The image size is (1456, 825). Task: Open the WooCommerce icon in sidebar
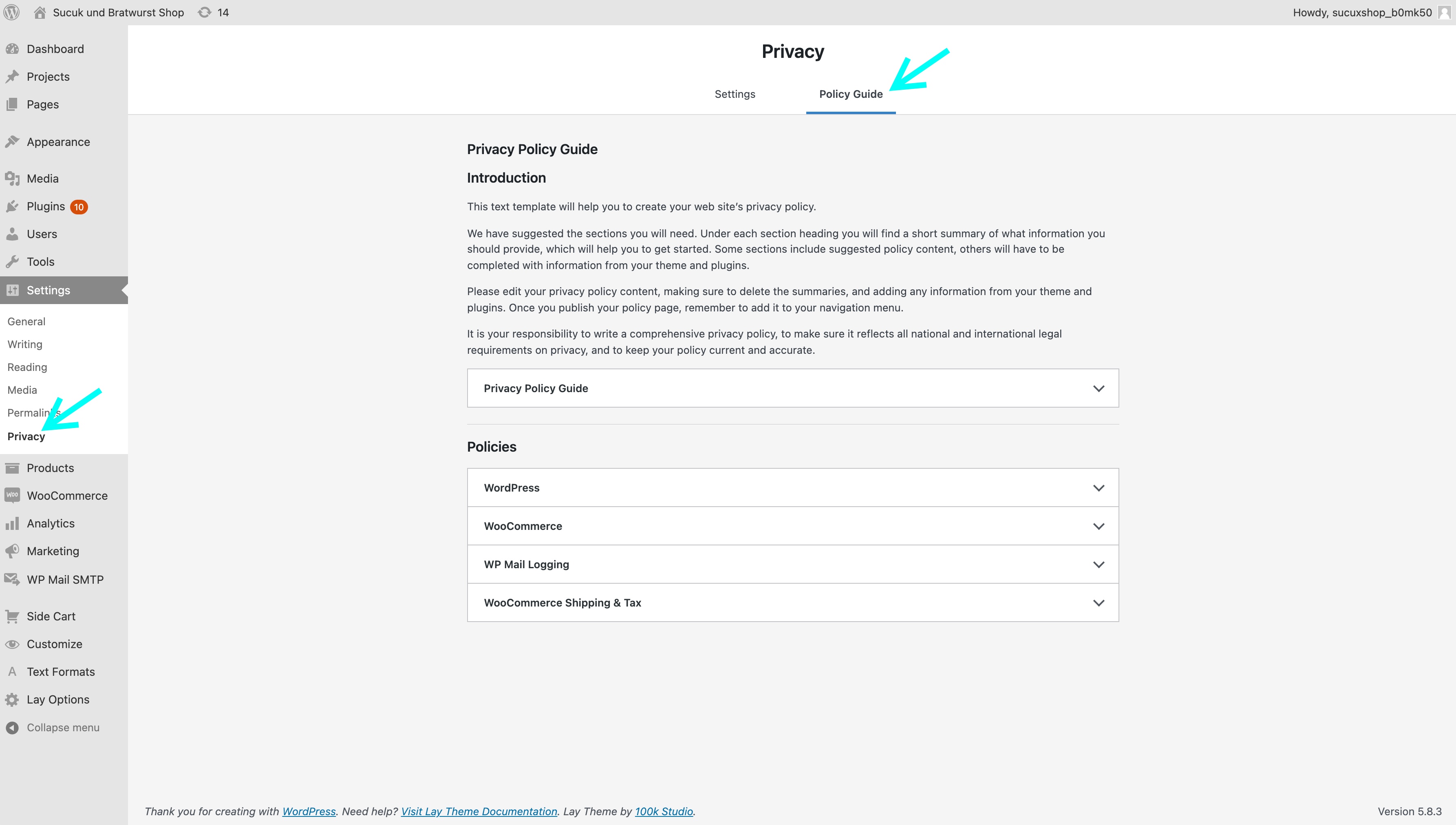[x=13, y=495]
